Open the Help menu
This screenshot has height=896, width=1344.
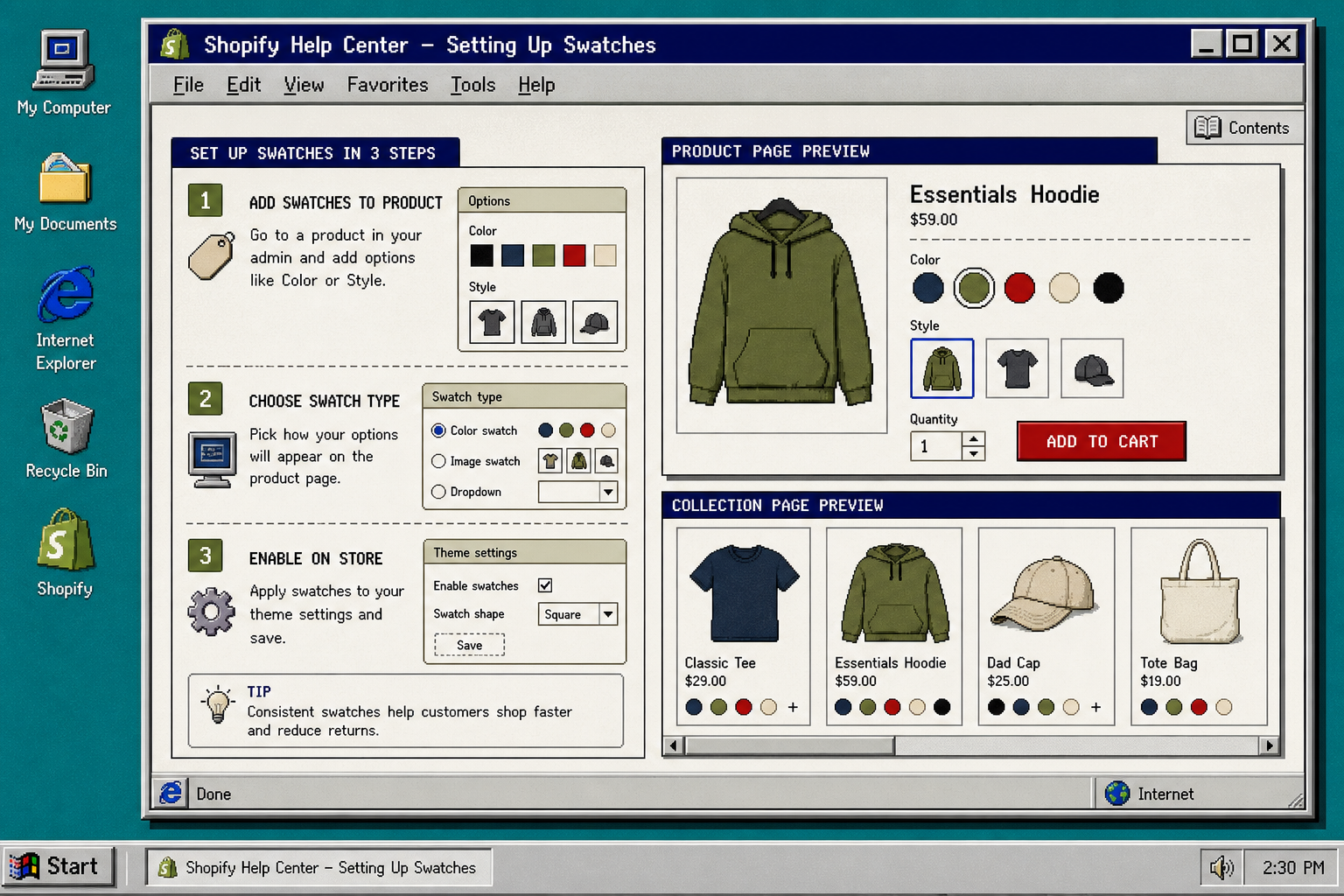click(x=536, y=85)
